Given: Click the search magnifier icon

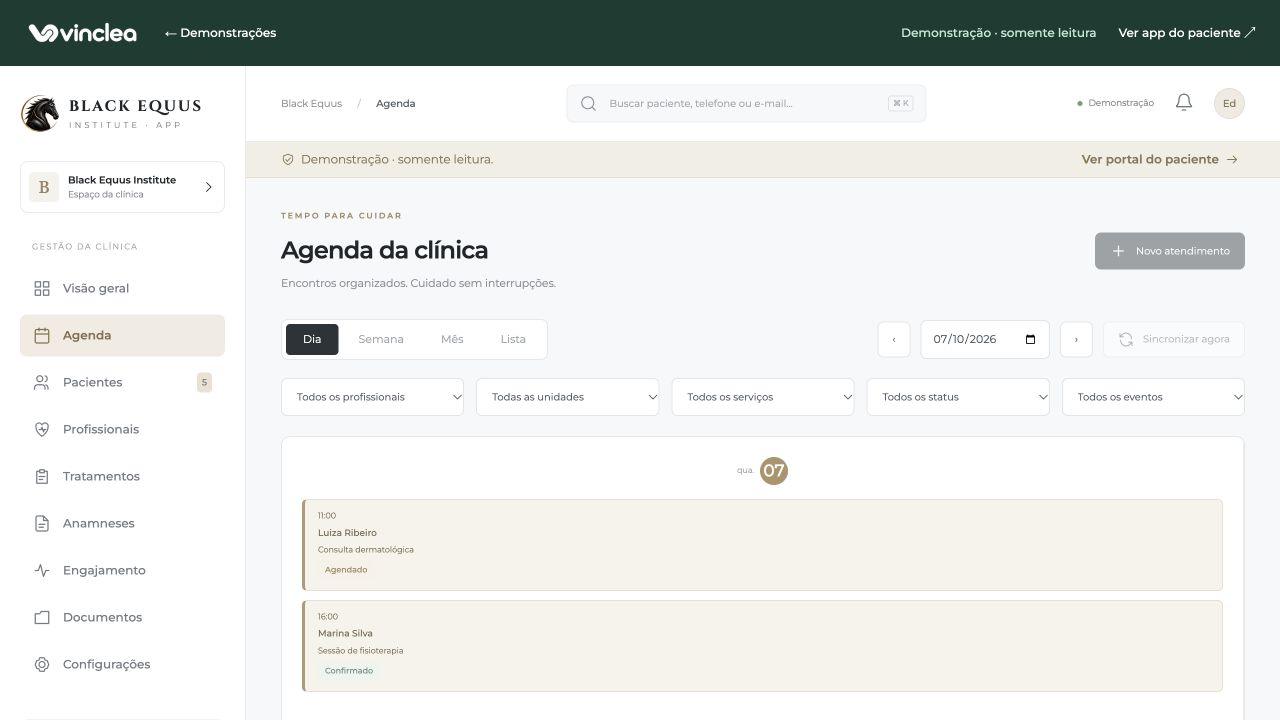Looking at the screenshot, I should click(x=589, y=103).
